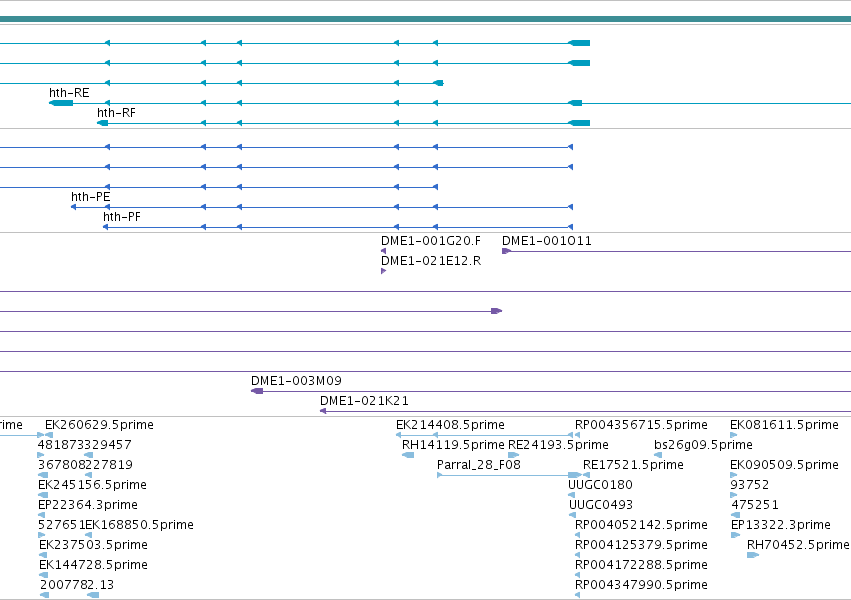Viewport: 851px width, 600px height.
Task: Click the DME1-021K21 feature label
Action: 364,400
